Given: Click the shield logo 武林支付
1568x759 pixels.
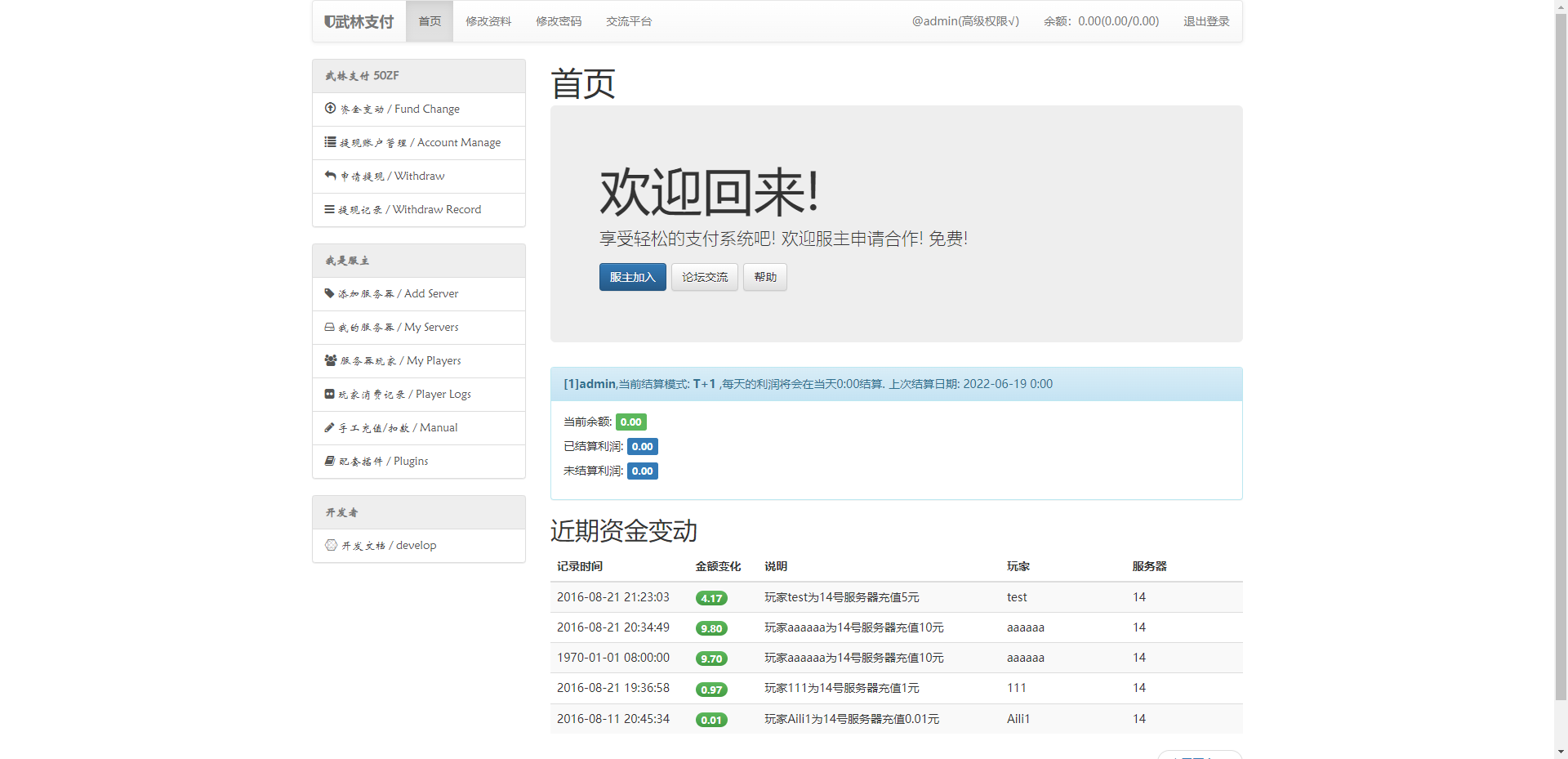Looking at the screenshot, I should (x=359, y=21).
